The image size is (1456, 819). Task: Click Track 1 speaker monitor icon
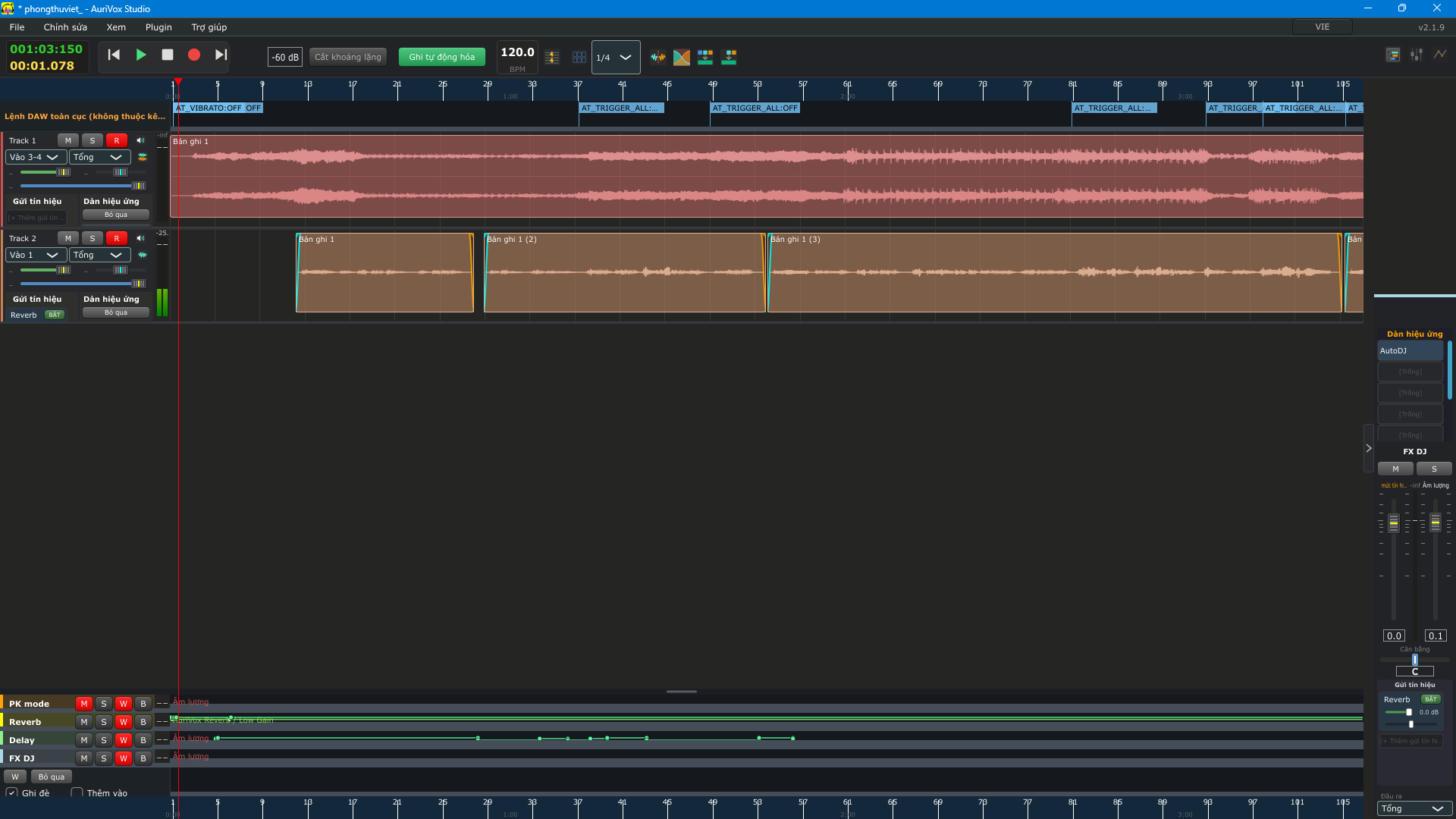click(x=140, y=140)
